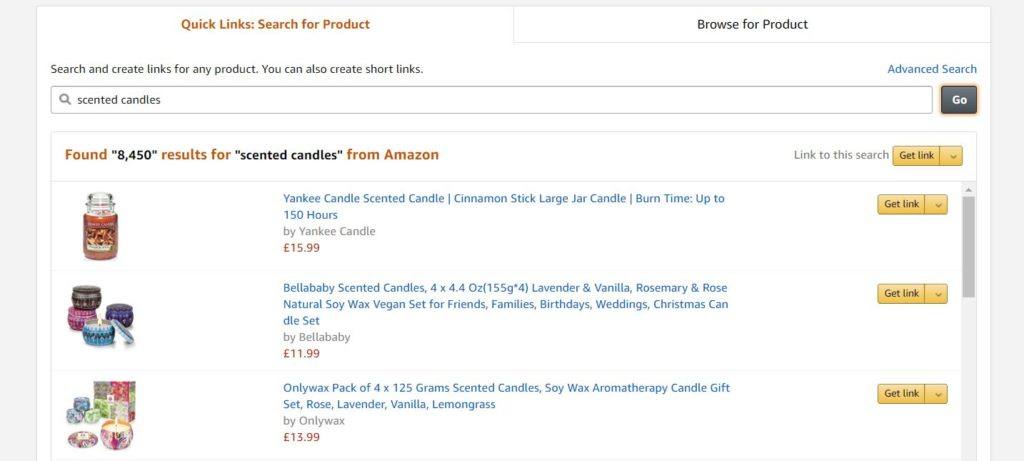This screenshot has height=461, width=1024.
Task: Open the Advanced Search link
Action: [932, 69]
